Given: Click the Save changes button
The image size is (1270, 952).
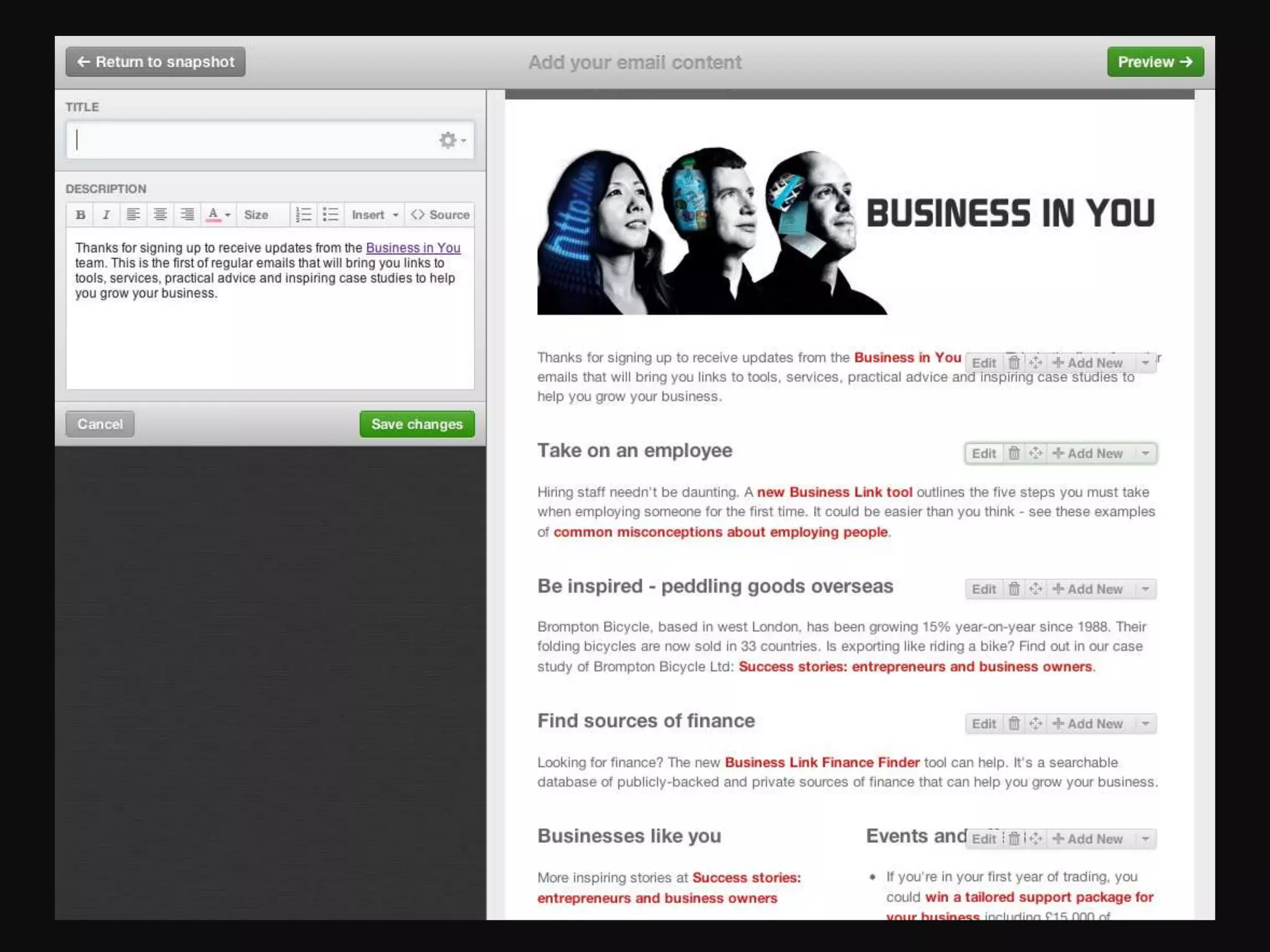Looking at the screenshot, I should [417, 424].
